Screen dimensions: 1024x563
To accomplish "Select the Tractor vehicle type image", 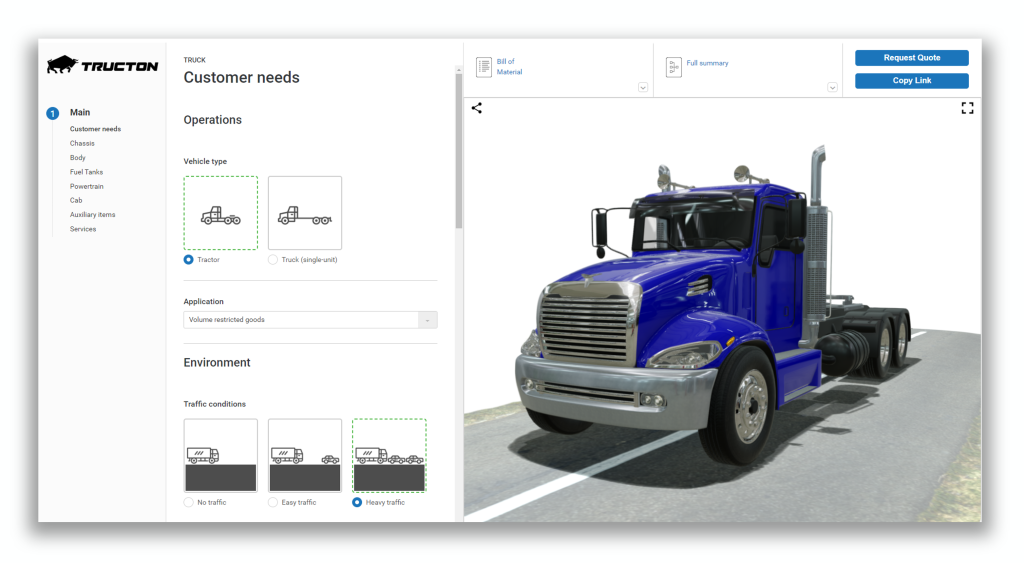I will pos(221,213).
